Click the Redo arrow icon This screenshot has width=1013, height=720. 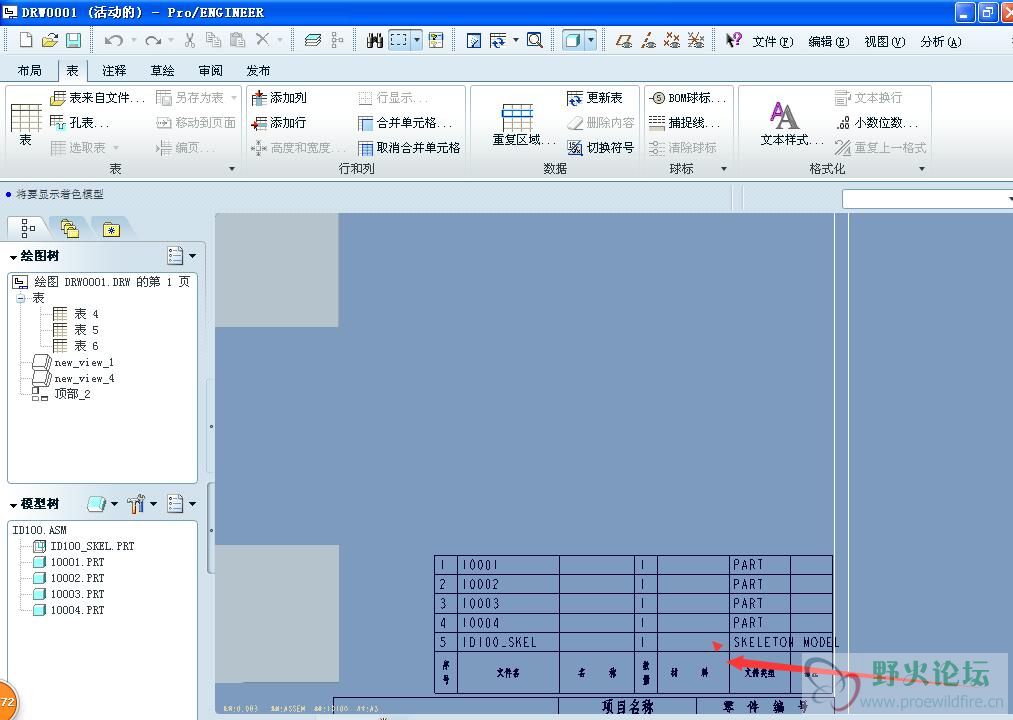coord(152,41)
